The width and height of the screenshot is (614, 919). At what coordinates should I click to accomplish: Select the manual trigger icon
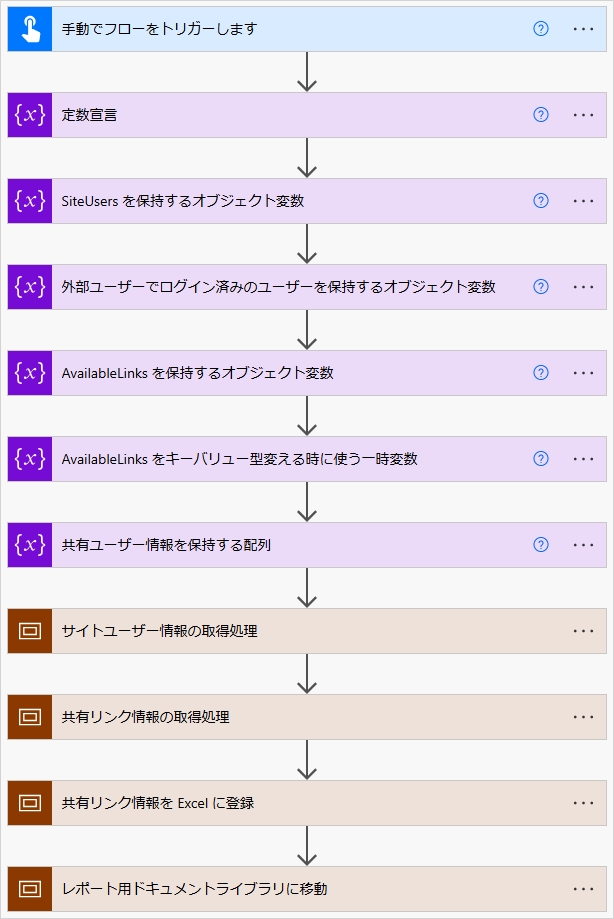pyautogui.click(x=29, y=29)
